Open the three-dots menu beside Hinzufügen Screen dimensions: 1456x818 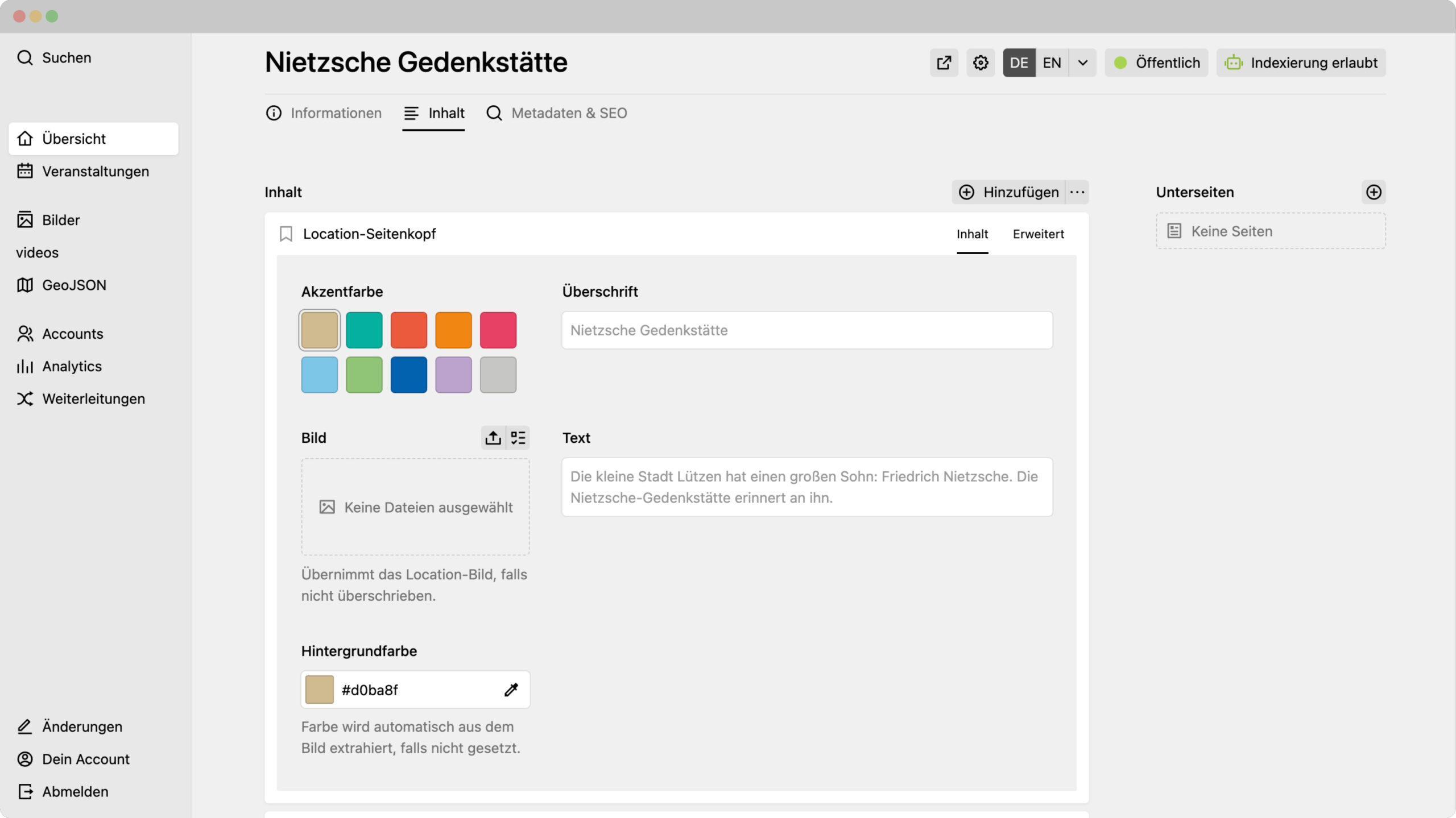click(x=1077, y=192)
